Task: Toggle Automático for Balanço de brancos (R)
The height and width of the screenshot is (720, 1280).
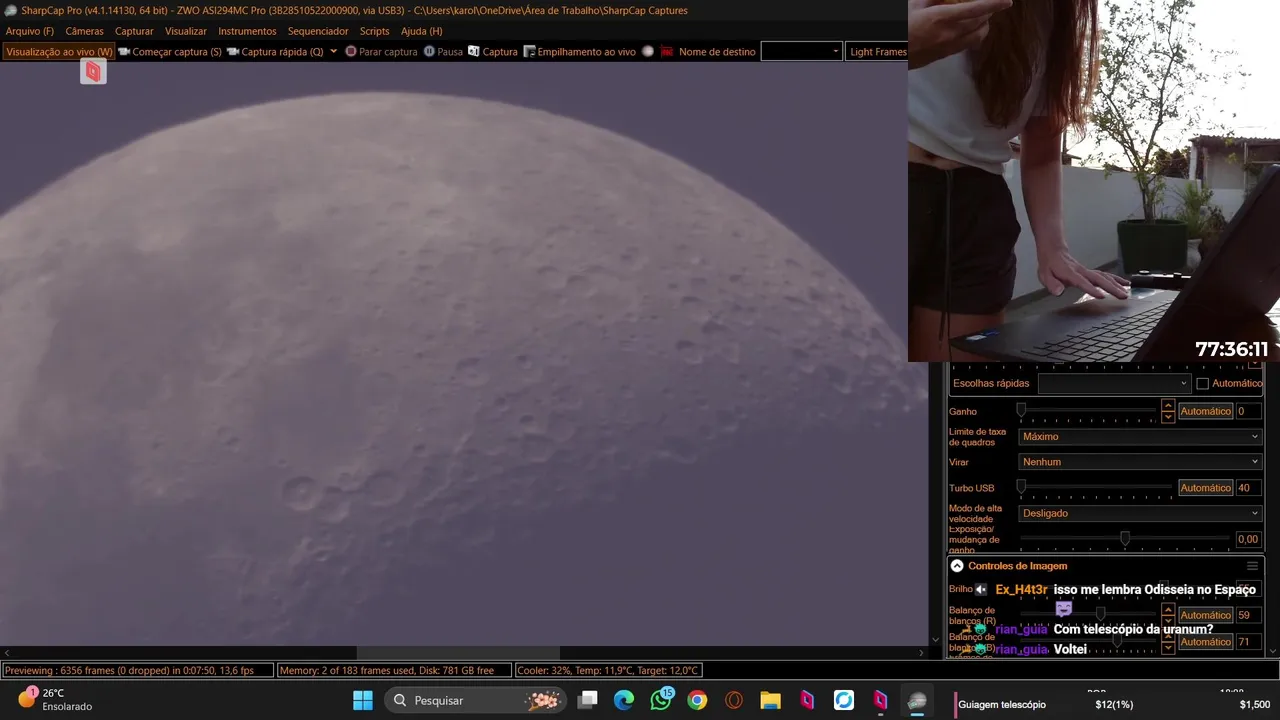Action: pos(1205,615)
